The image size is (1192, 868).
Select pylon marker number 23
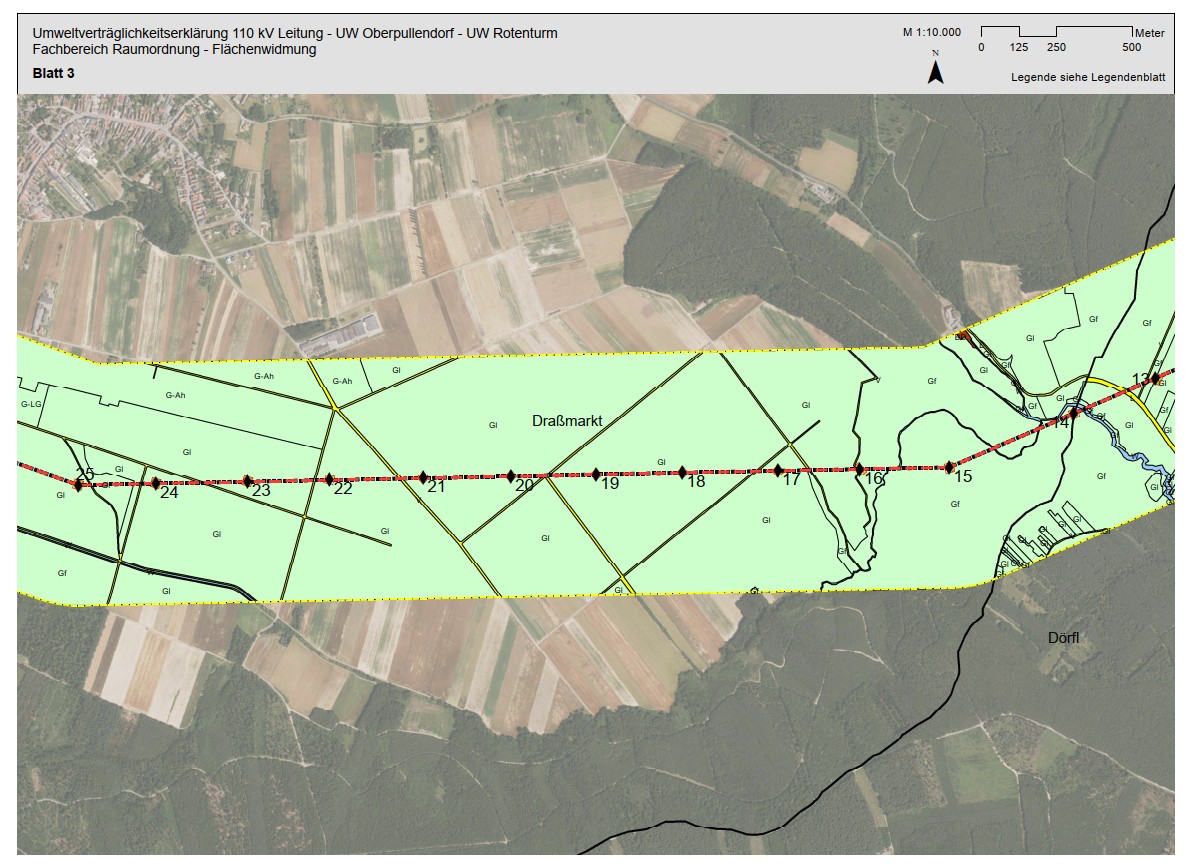pyautogui.click(x=248, y=481)
